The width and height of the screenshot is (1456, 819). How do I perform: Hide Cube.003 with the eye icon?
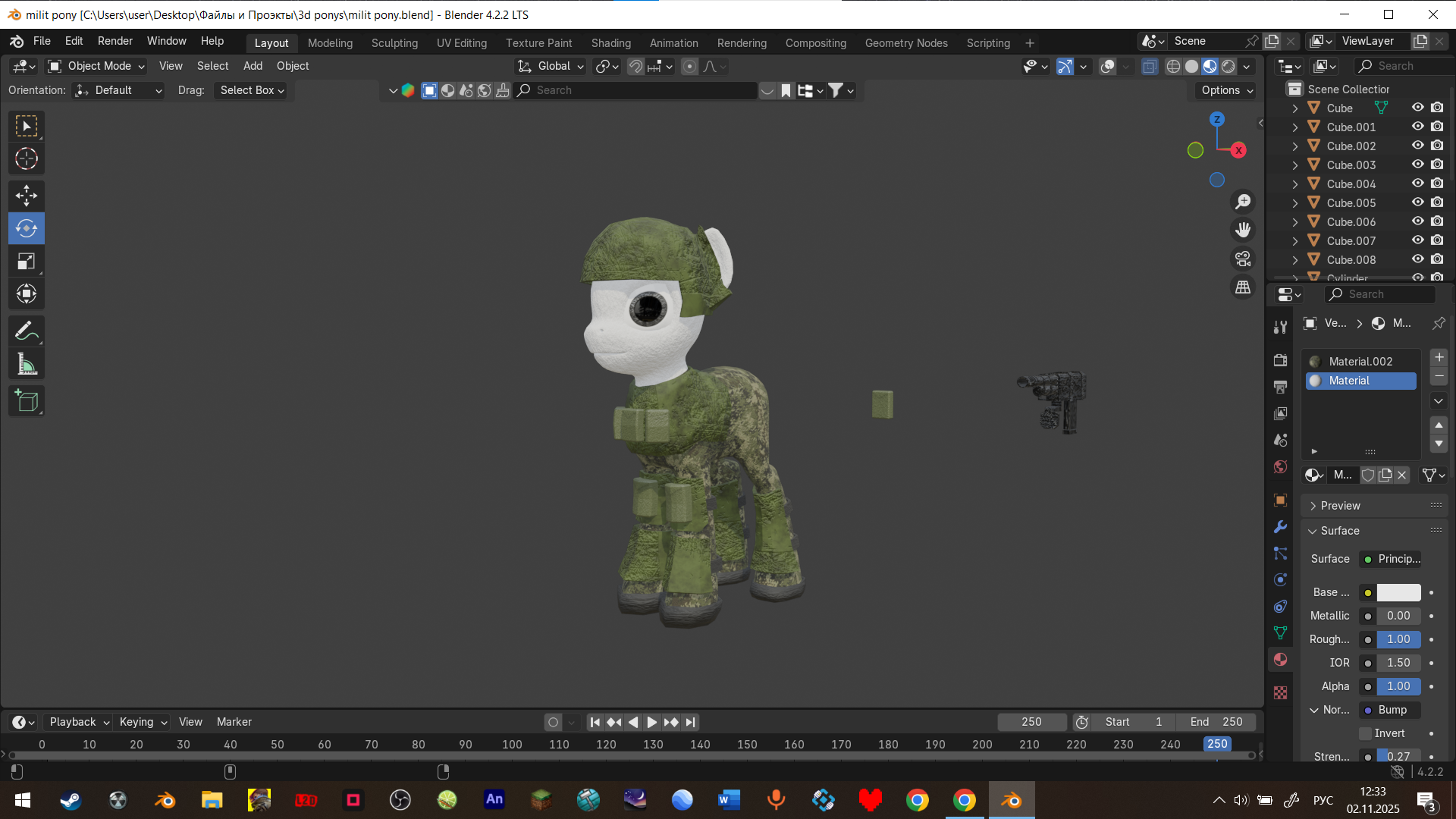1417,165
